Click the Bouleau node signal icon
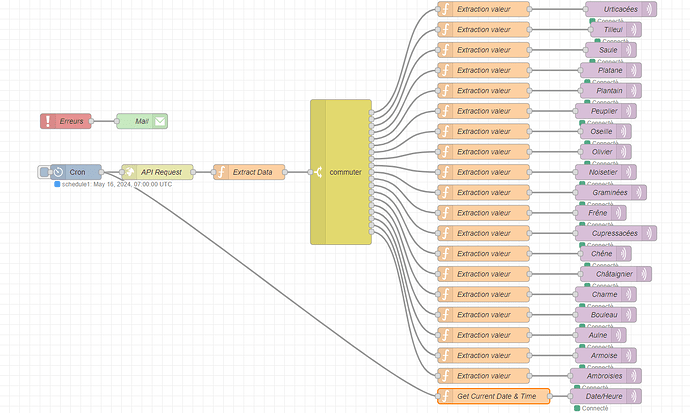Image resolution: width=690 pixels, height=413 pixels. pyautogui.click(x=629, y=314)
